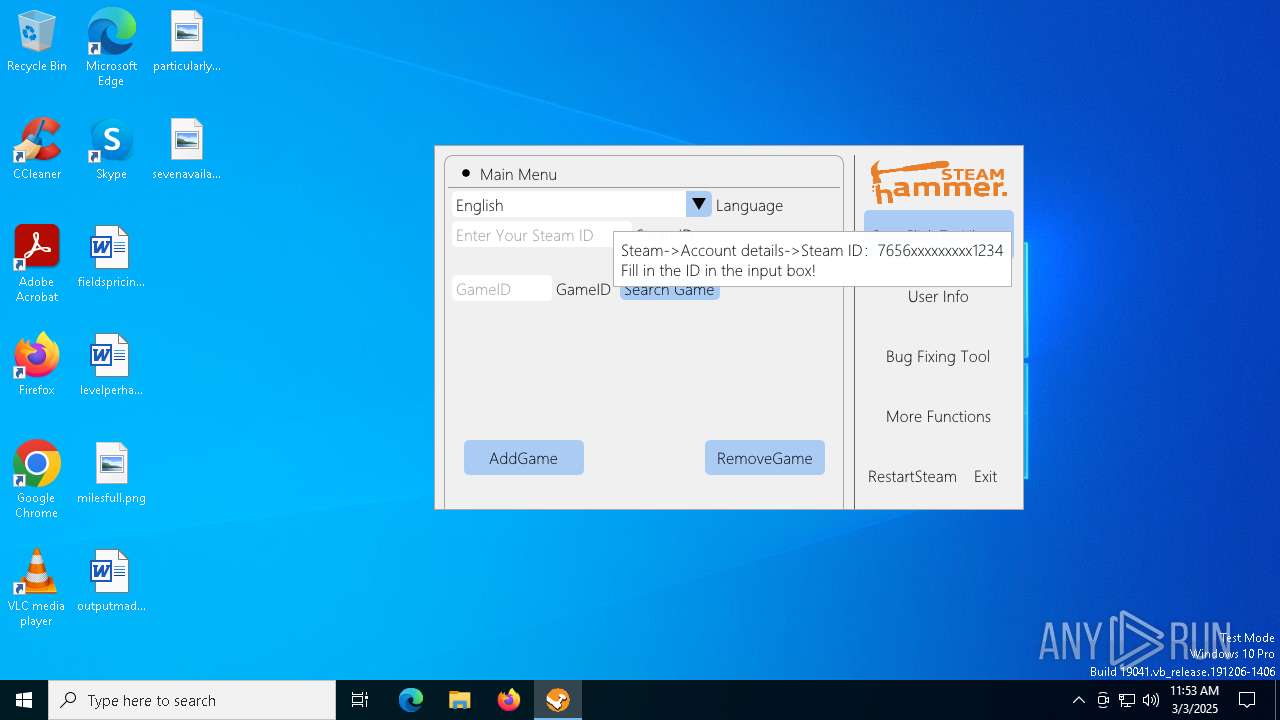This screenshot has width=1280, height=720.
Task: Click RestartSteam
Action: pos(912,476)
